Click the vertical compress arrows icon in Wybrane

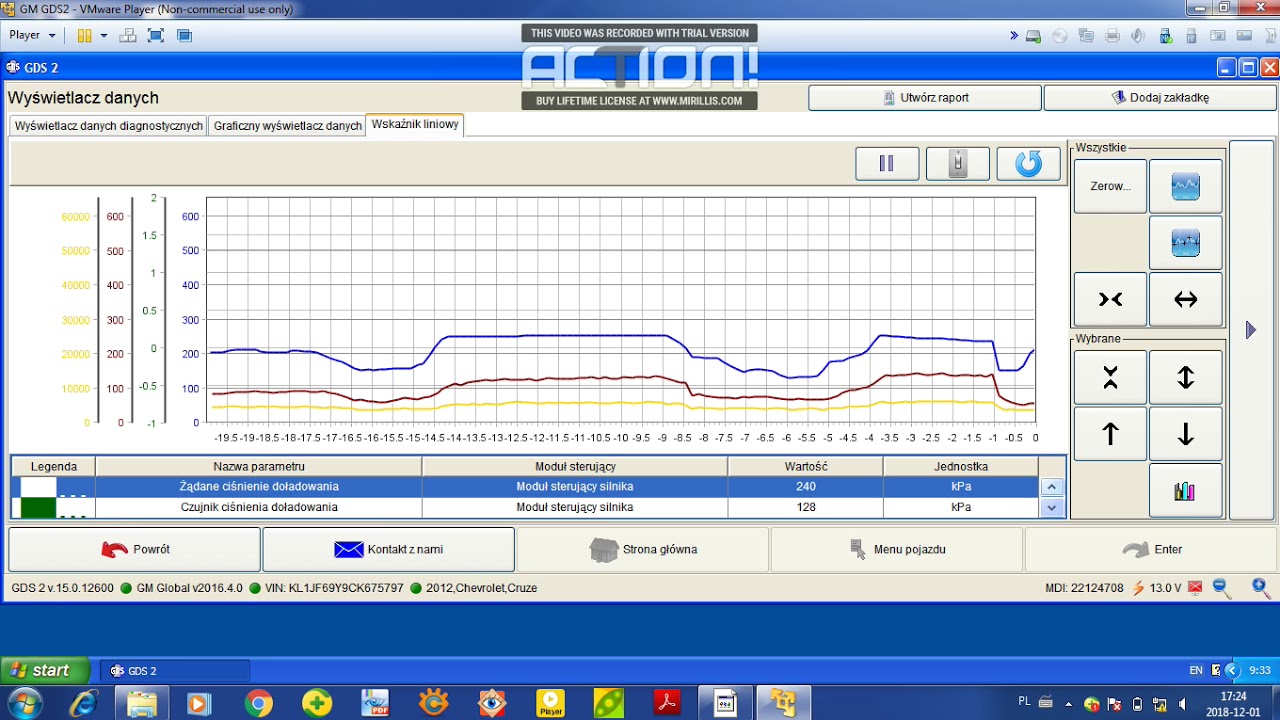click(1110, 377)
